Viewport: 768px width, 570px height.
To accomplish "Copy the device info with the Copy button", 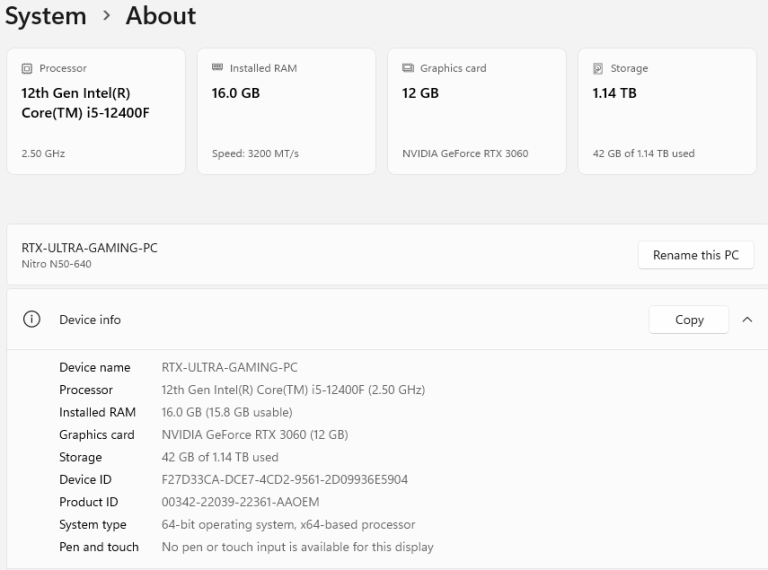I will pos(689,320).
